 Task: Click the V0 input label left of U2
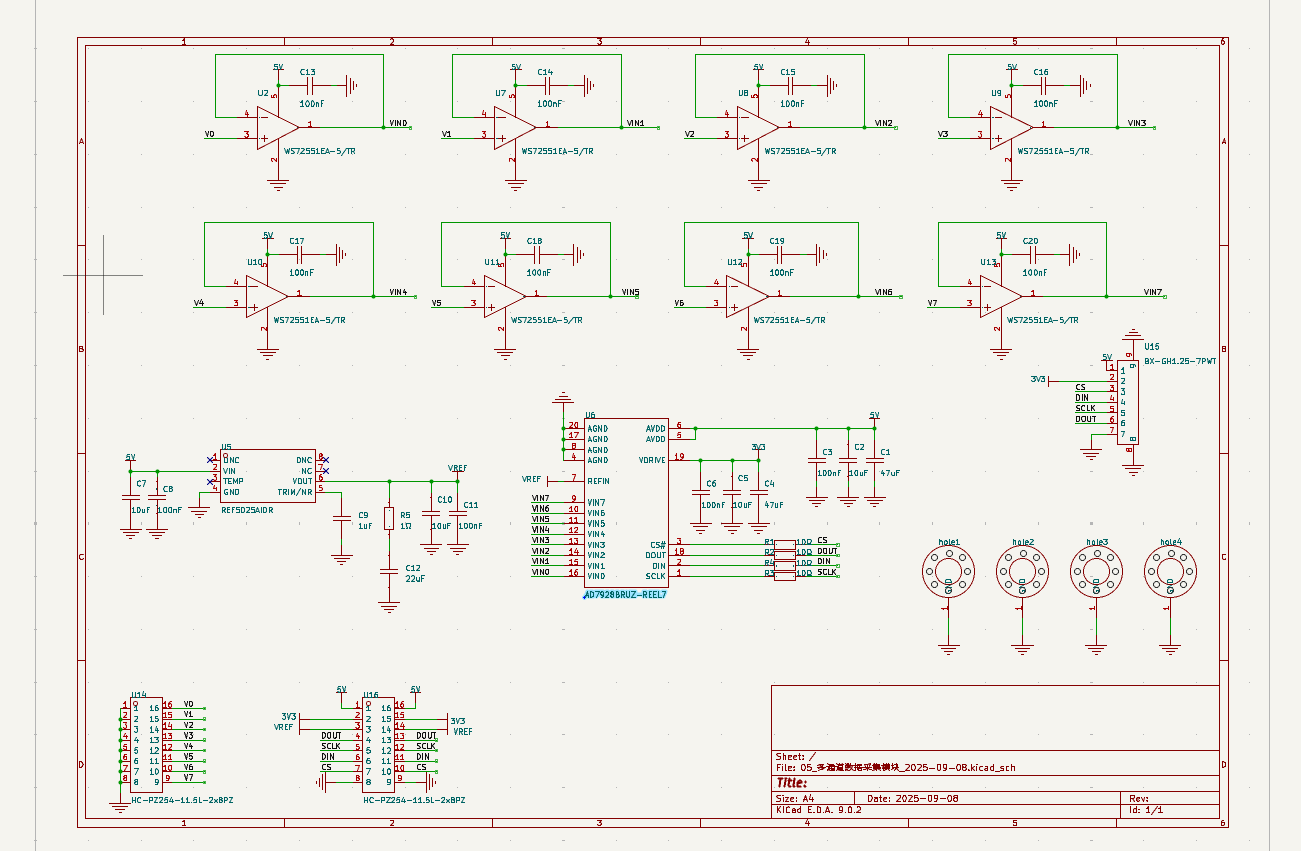209,134
